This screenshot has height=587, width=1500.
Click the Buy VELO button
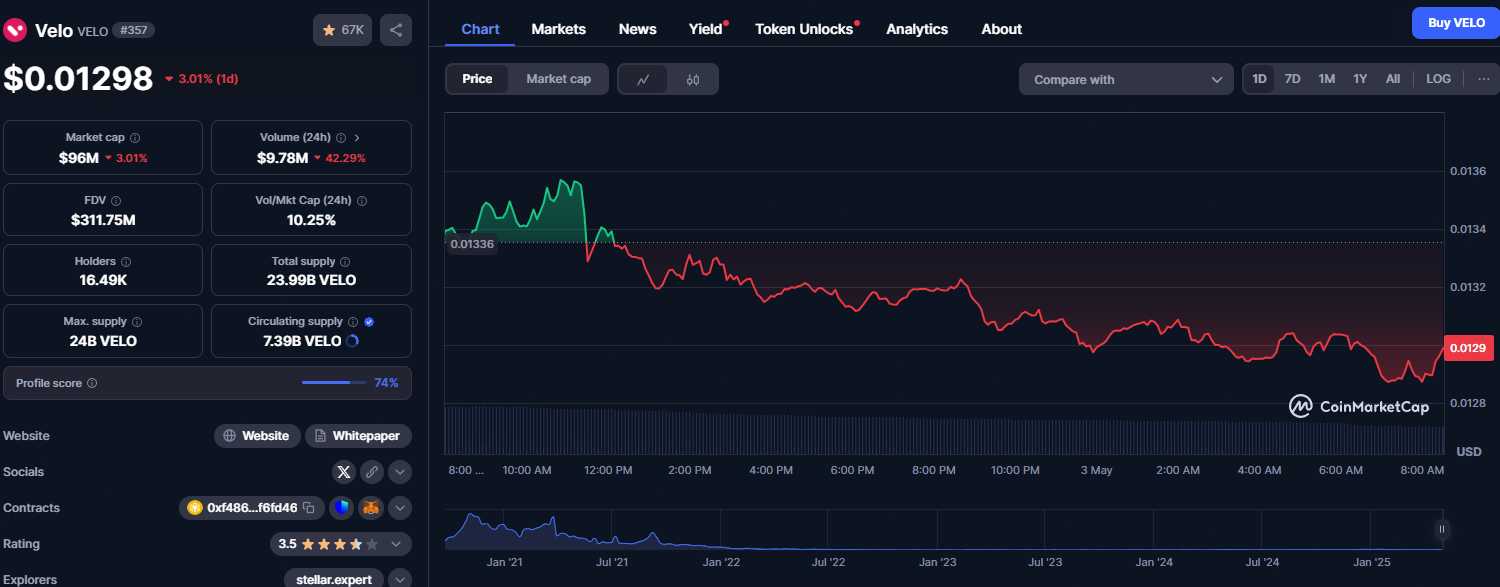pyautogui.click(x=1456, y=23)
